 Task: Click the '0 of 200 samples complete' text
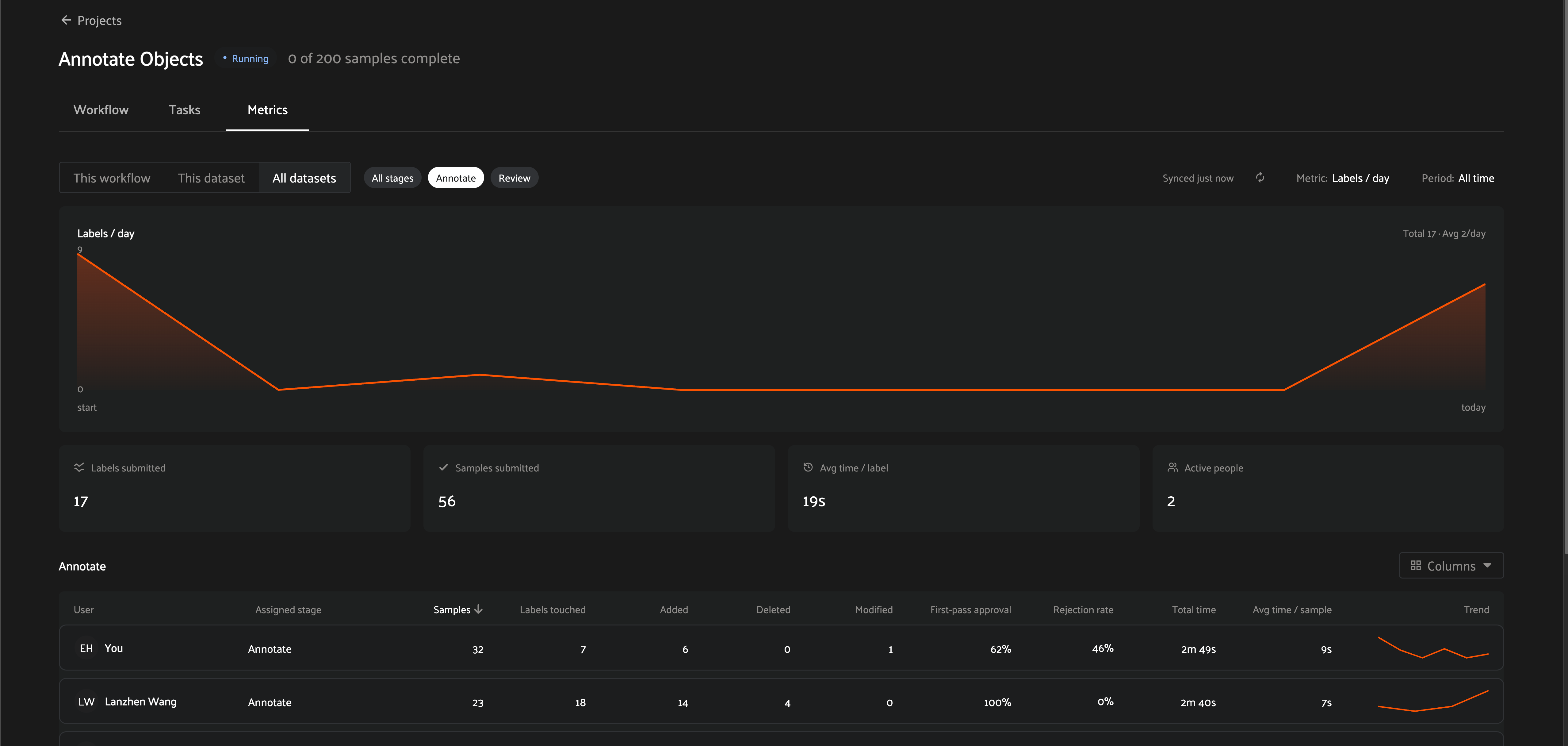click(x=374, y=59)
